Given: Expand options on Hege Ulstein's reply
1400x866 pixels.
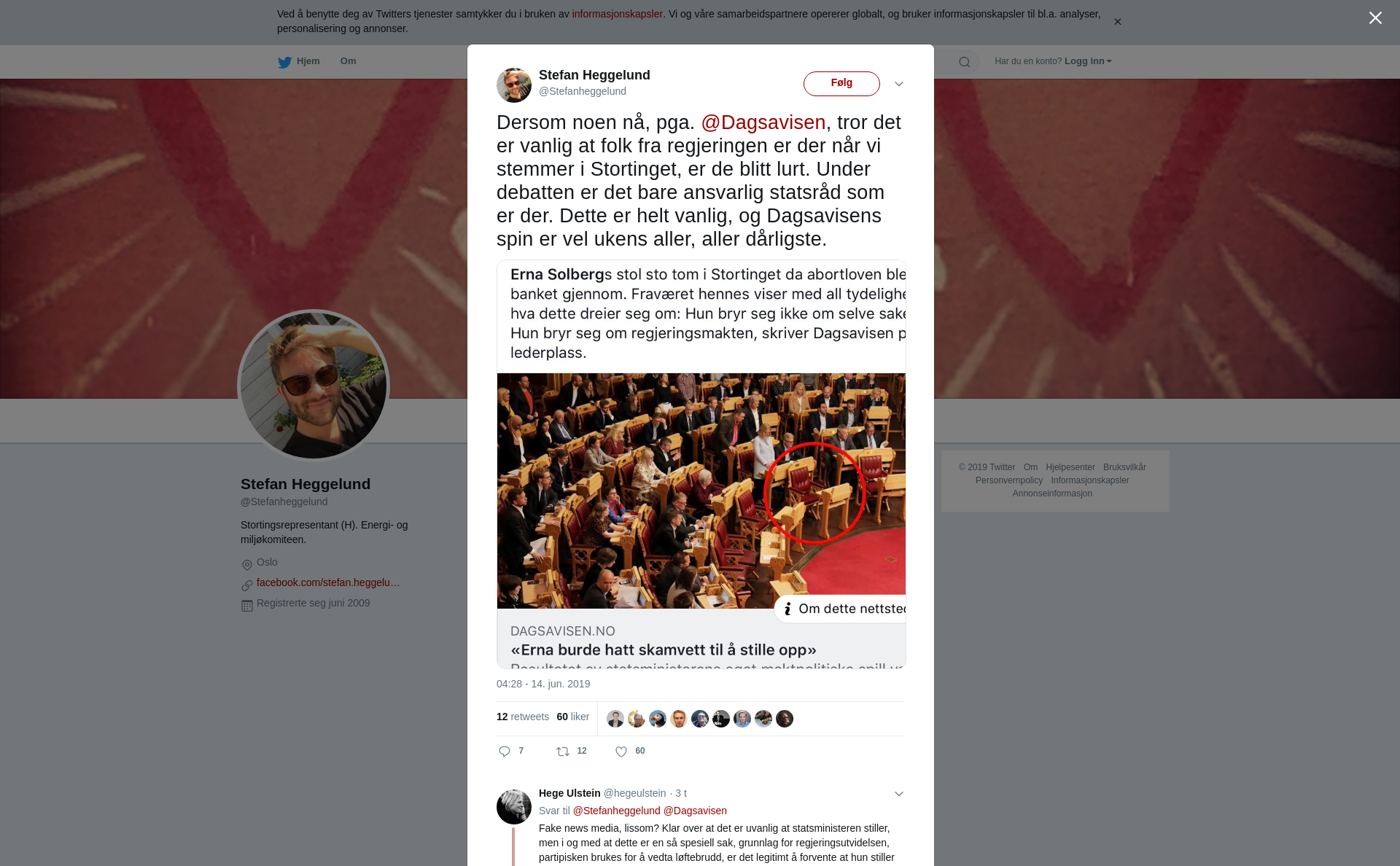Looking at the screenshot, I should point(899,794).
